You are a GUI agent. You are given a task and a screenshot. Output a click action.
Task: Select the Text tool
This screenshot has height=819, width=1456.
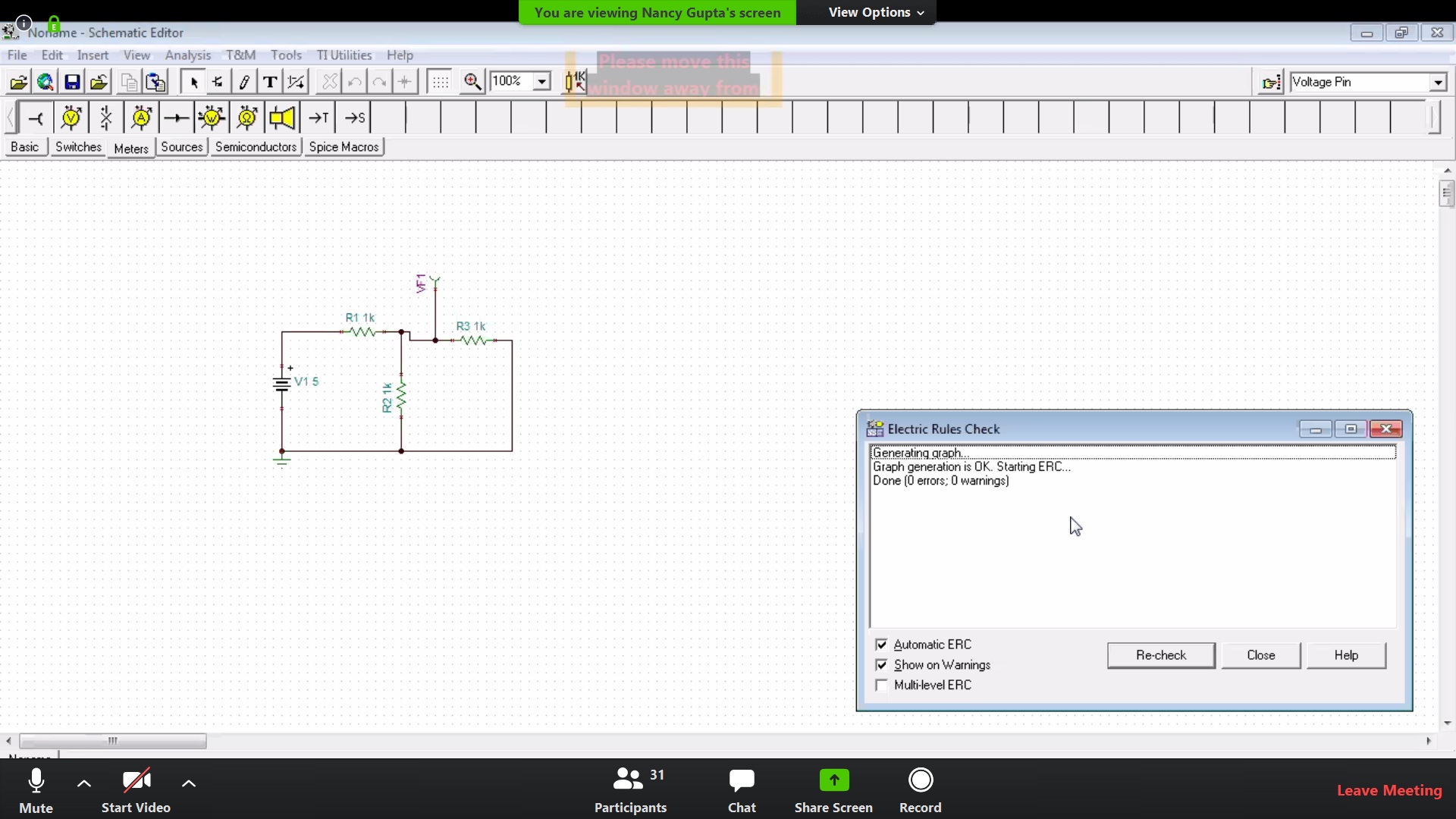[270, 82]
